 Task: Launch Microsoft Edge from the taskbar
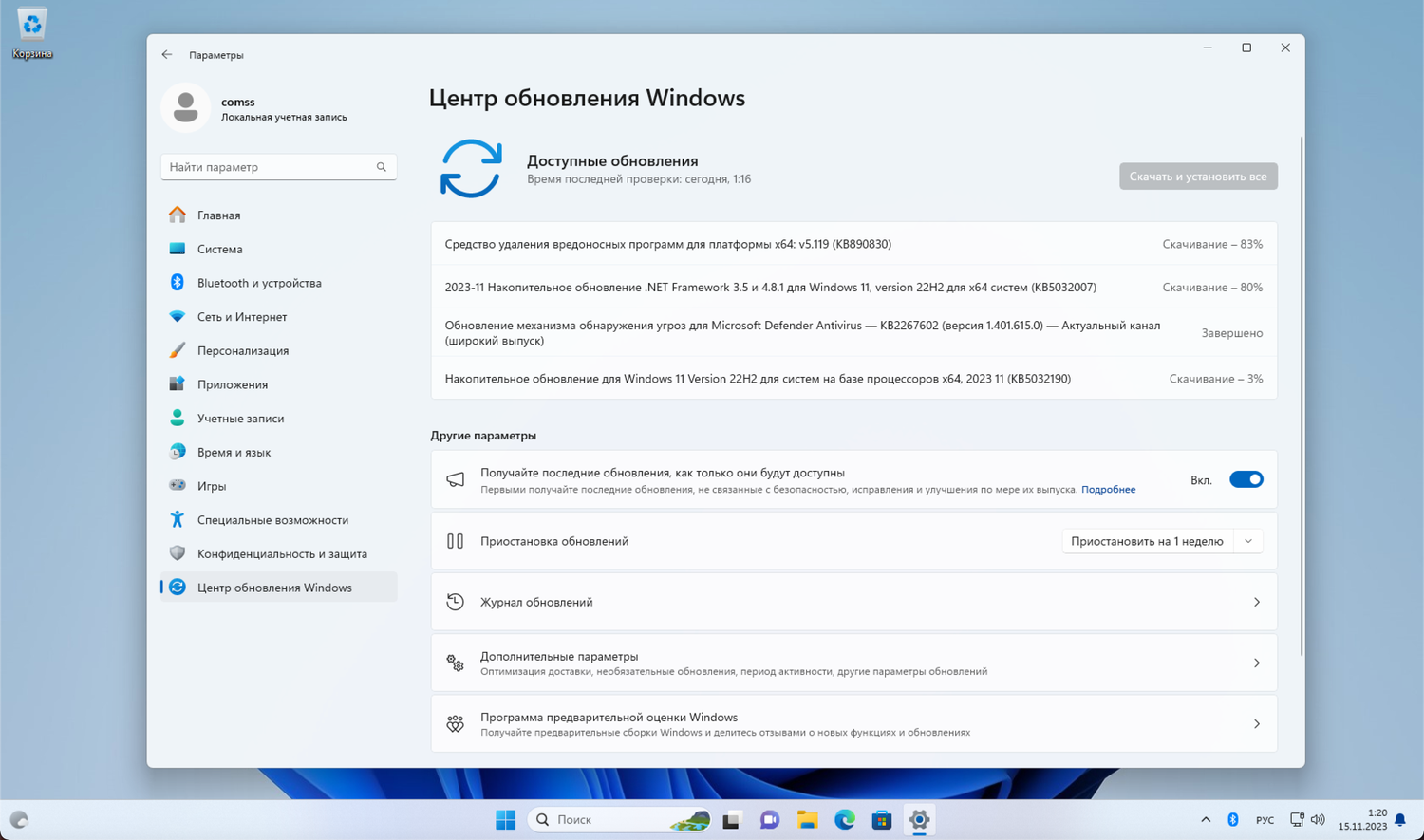tap(844, 820)
